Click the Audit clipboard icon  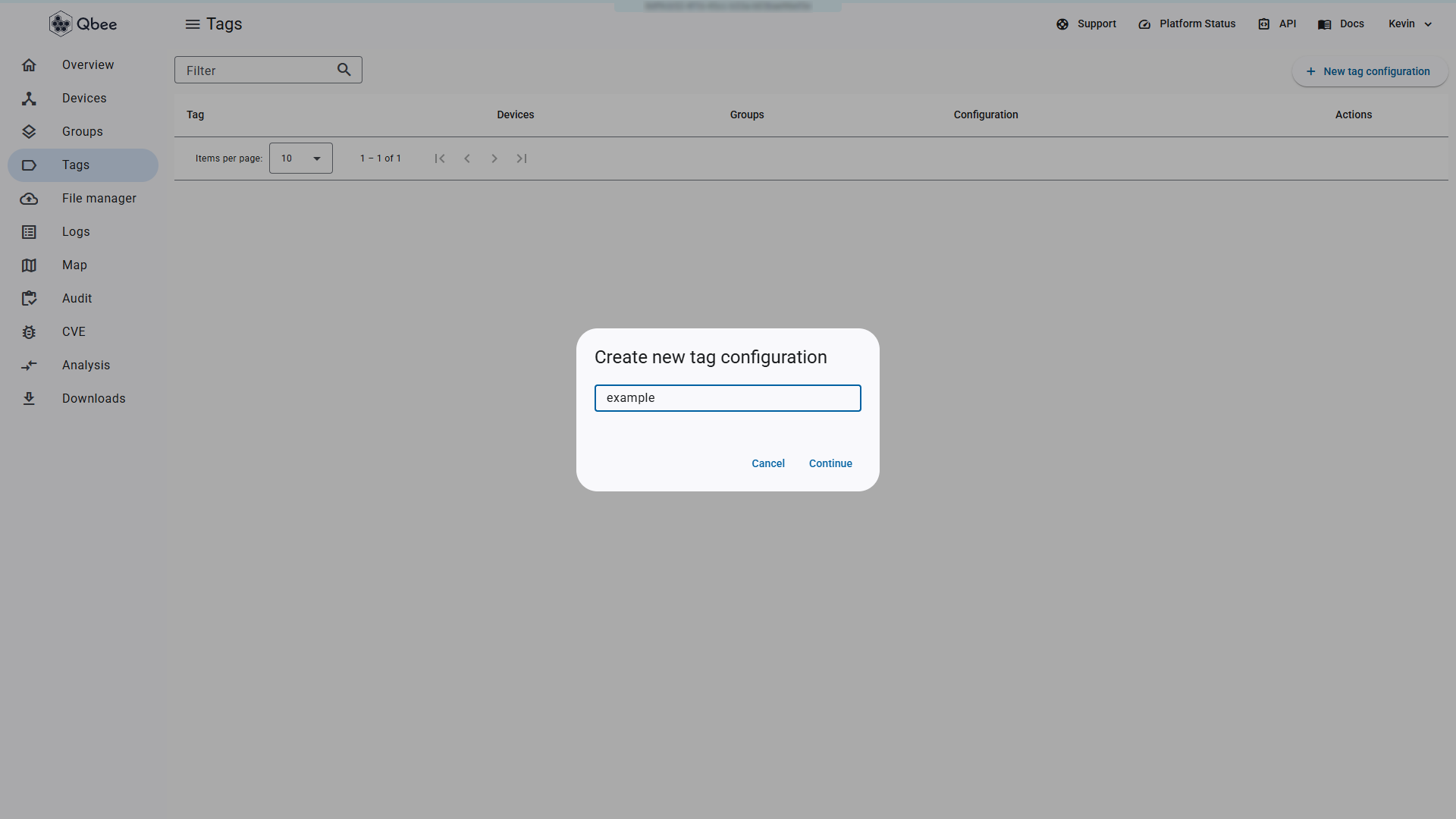click(x=29, y=299)
